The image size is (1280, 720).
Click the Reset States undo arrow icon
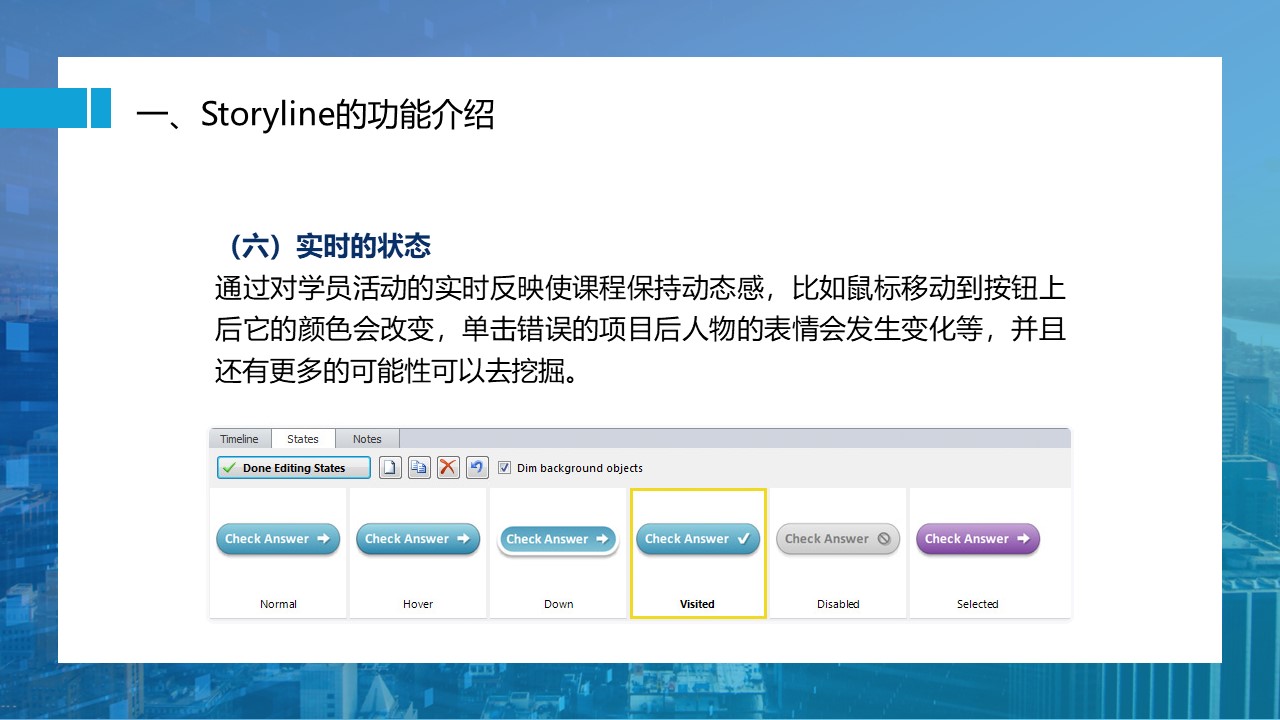click(x=477, y=468)
